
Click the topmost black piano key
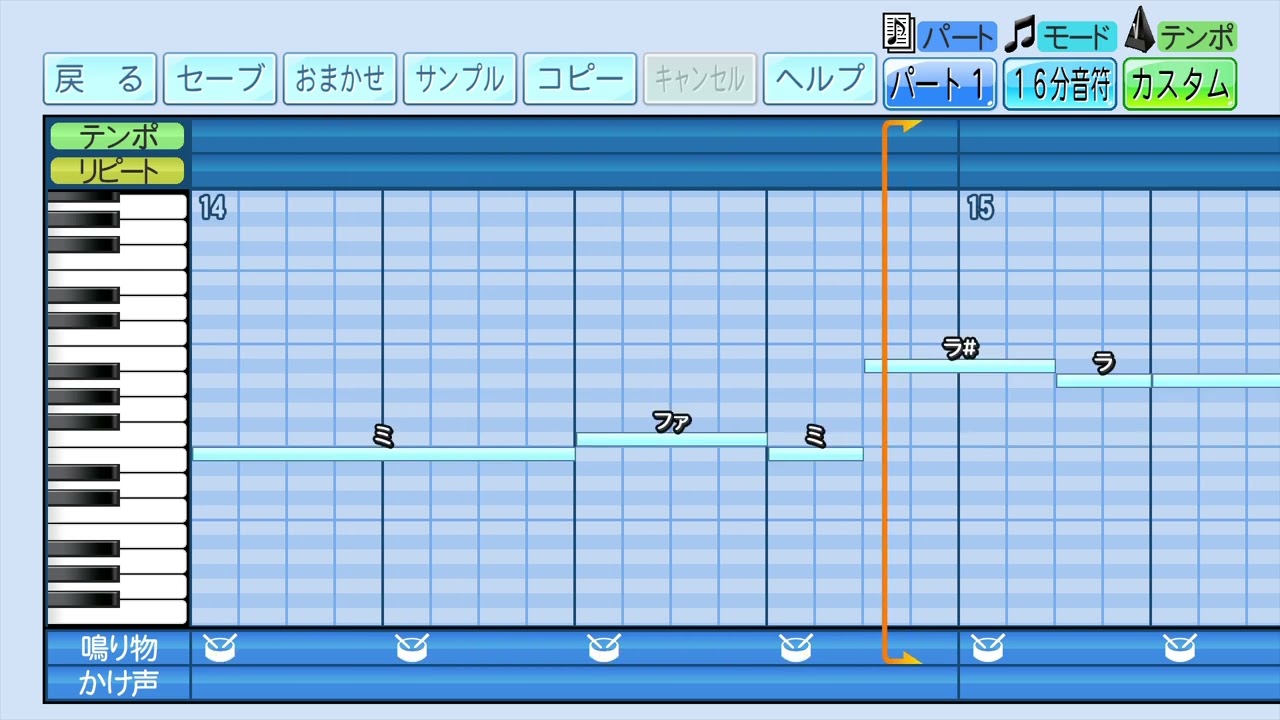coord(84,195)
